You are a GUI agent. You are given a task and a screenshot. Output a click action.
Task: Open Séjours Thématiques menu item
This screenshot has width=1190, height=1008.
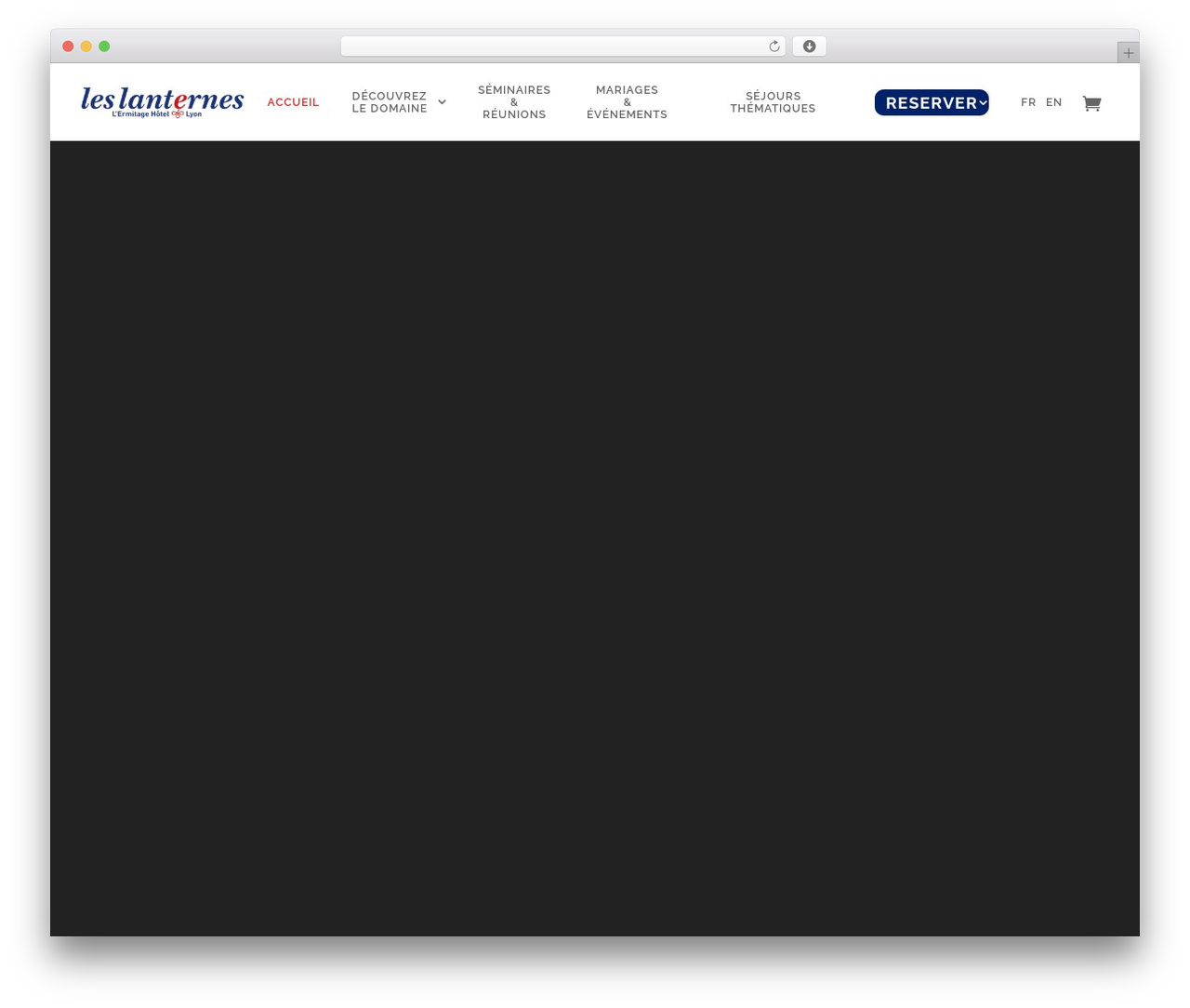pyautogui.click(x=773, y=102)
